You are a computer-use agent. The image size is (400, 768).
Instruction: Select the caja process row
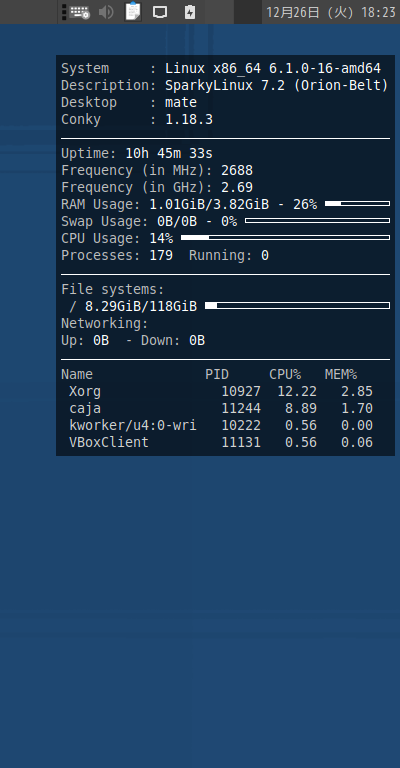tap(221, 408)
